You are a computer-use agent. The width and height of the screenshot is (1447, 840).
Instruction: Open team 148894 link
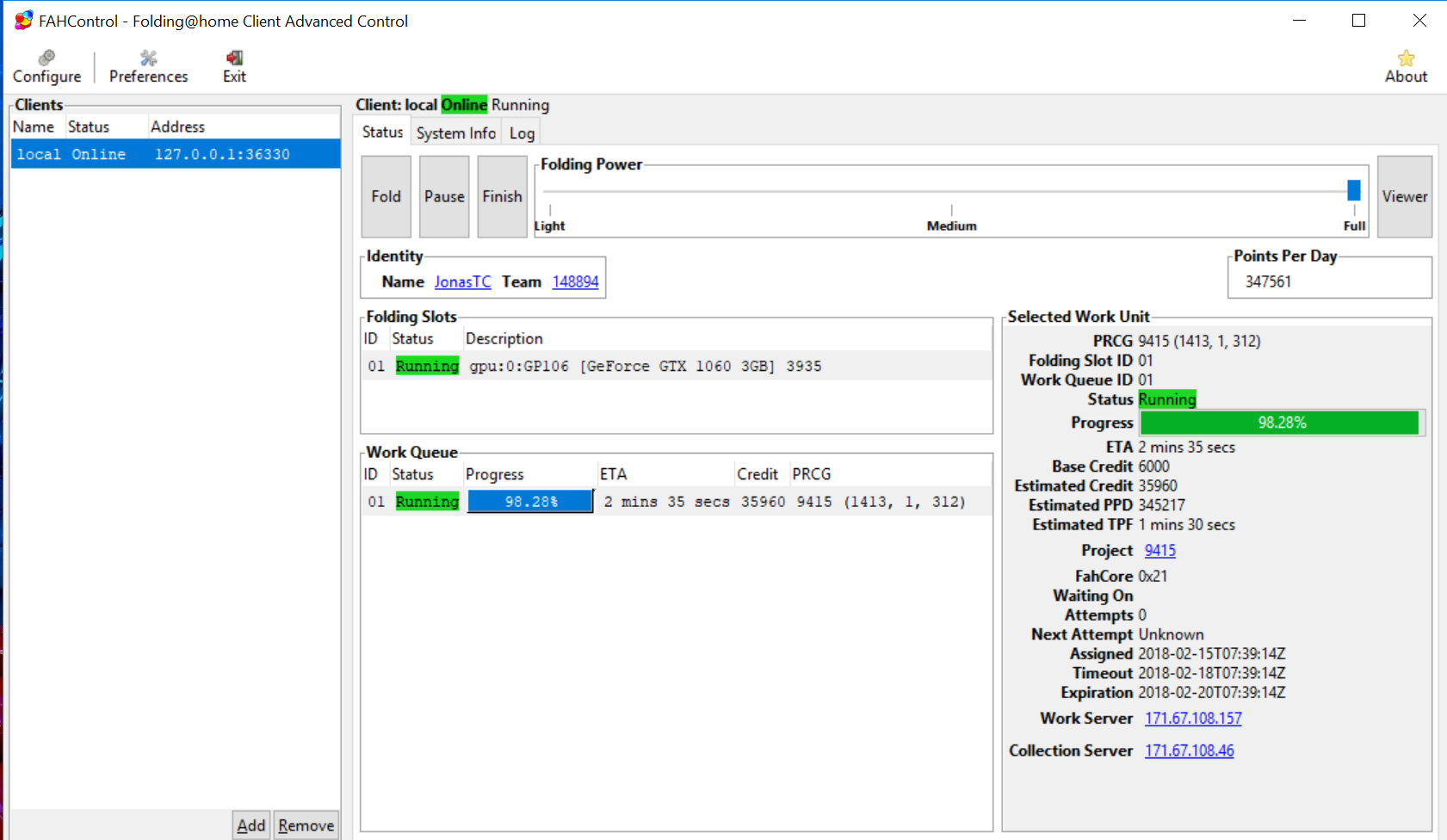click(x=575, y=281)
